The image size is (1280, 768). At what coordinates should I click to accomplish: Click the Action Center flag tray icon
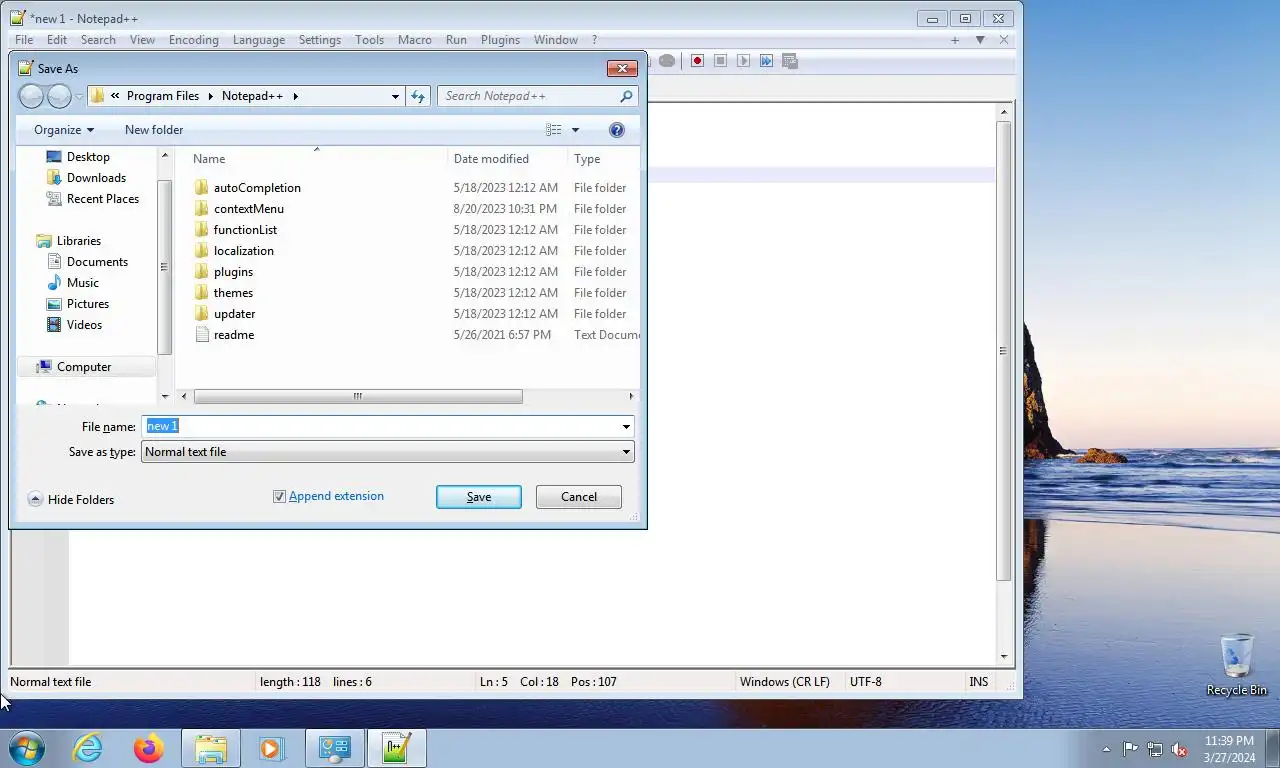tap(1130, 749)
